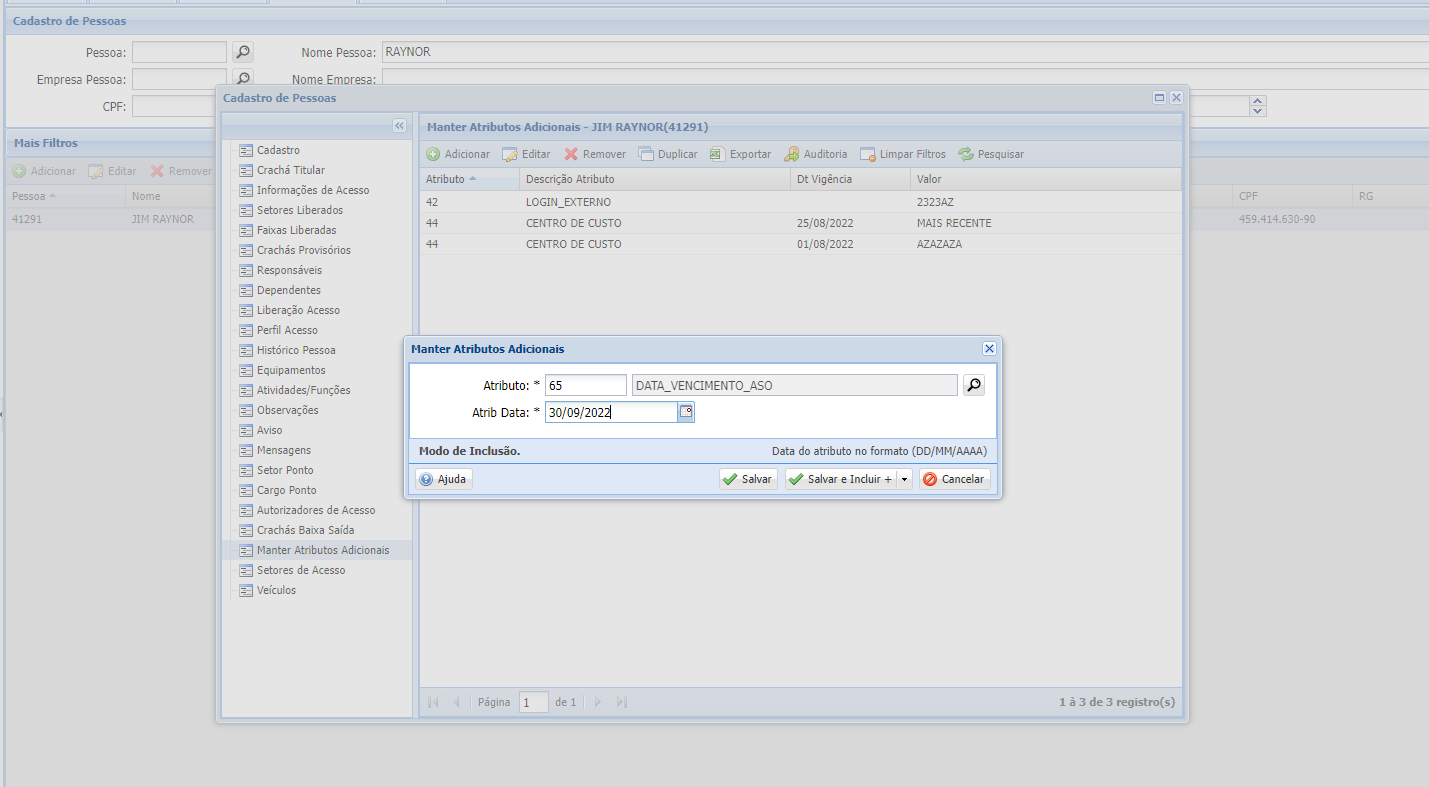Save the attribute with Salvar
Screen dimensions: 1429x787
[x=748, y=479]
